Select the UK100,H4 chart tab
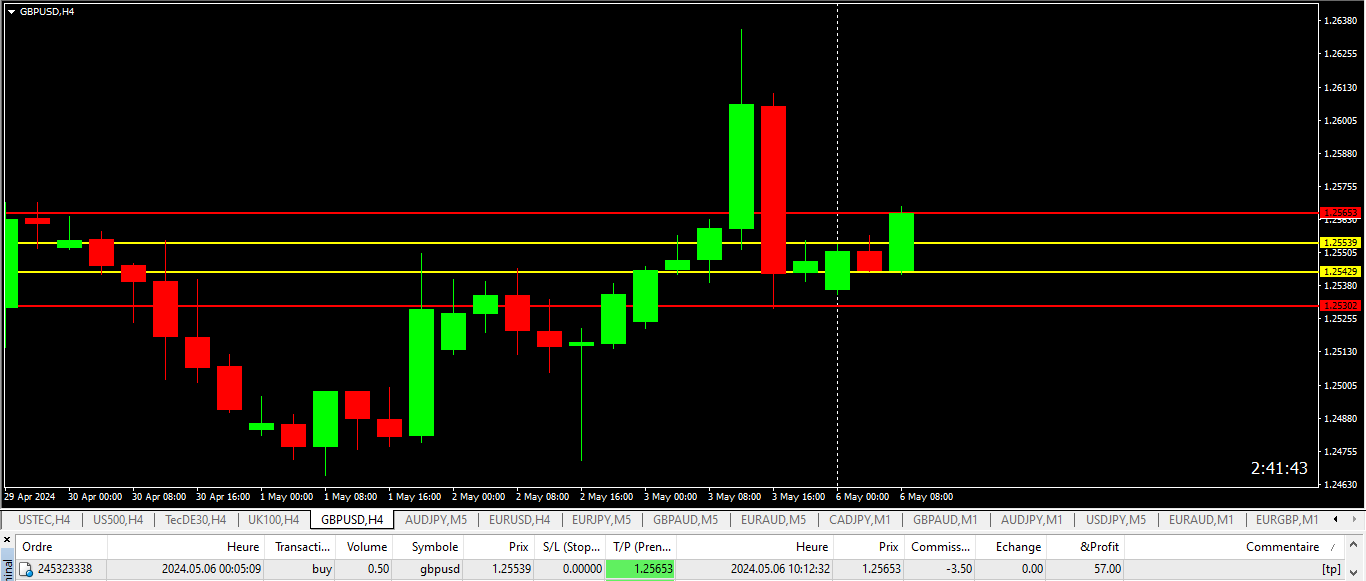 273,519
